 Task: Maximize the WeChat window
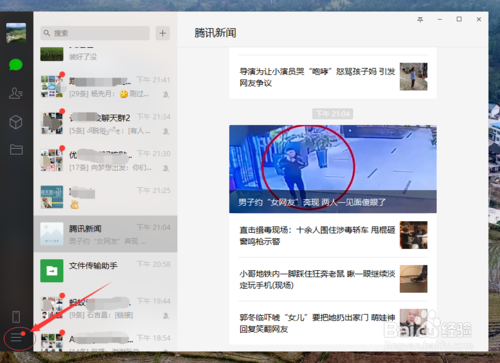(459, 19)
